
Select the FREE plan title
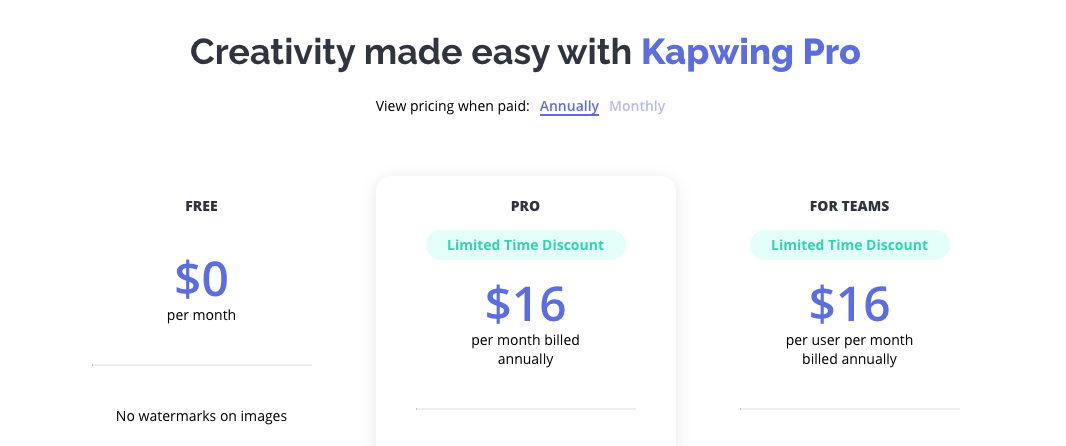pos(201,207)
